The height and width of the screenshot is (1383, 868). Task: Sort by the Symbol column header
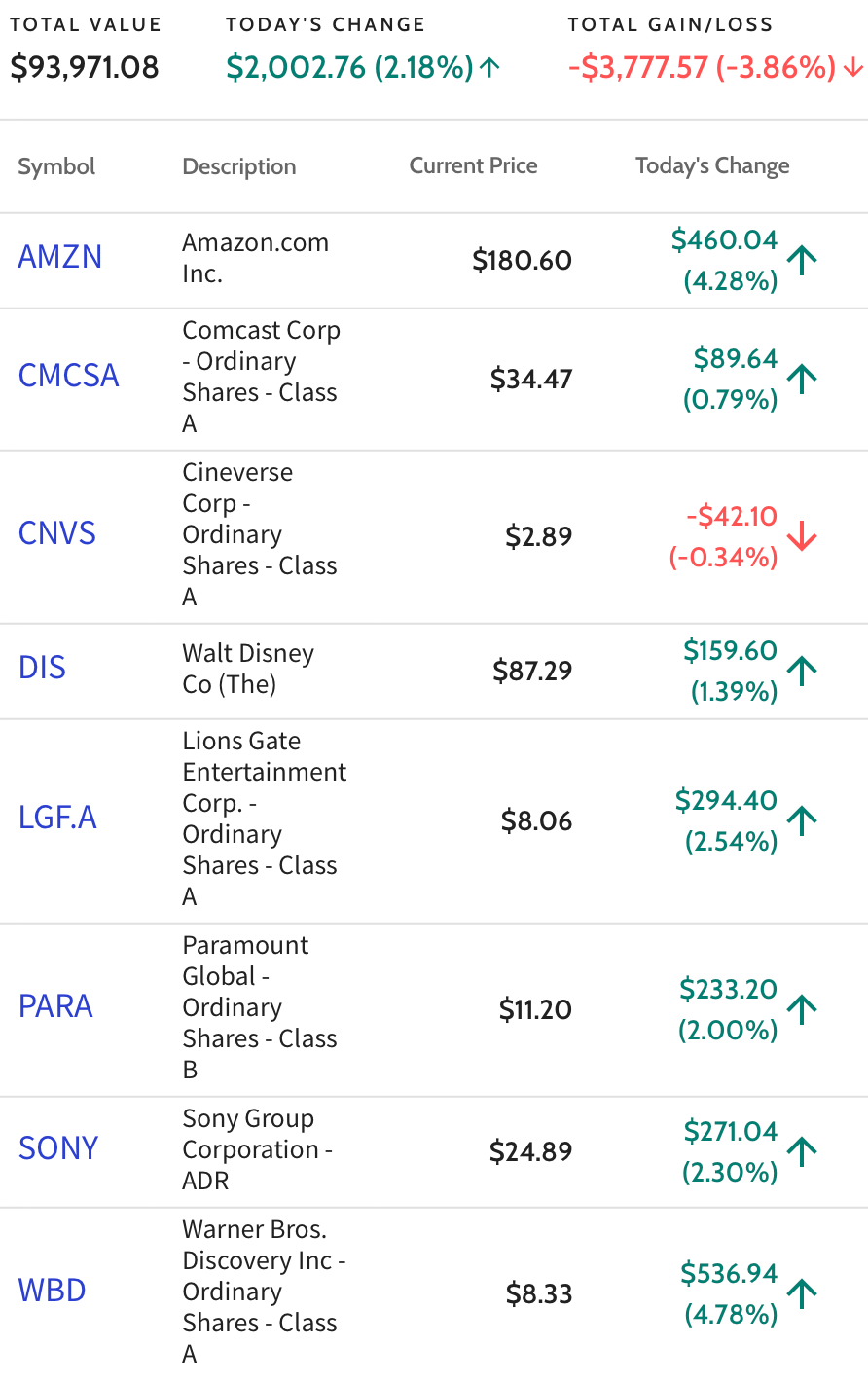click(56, 166)
